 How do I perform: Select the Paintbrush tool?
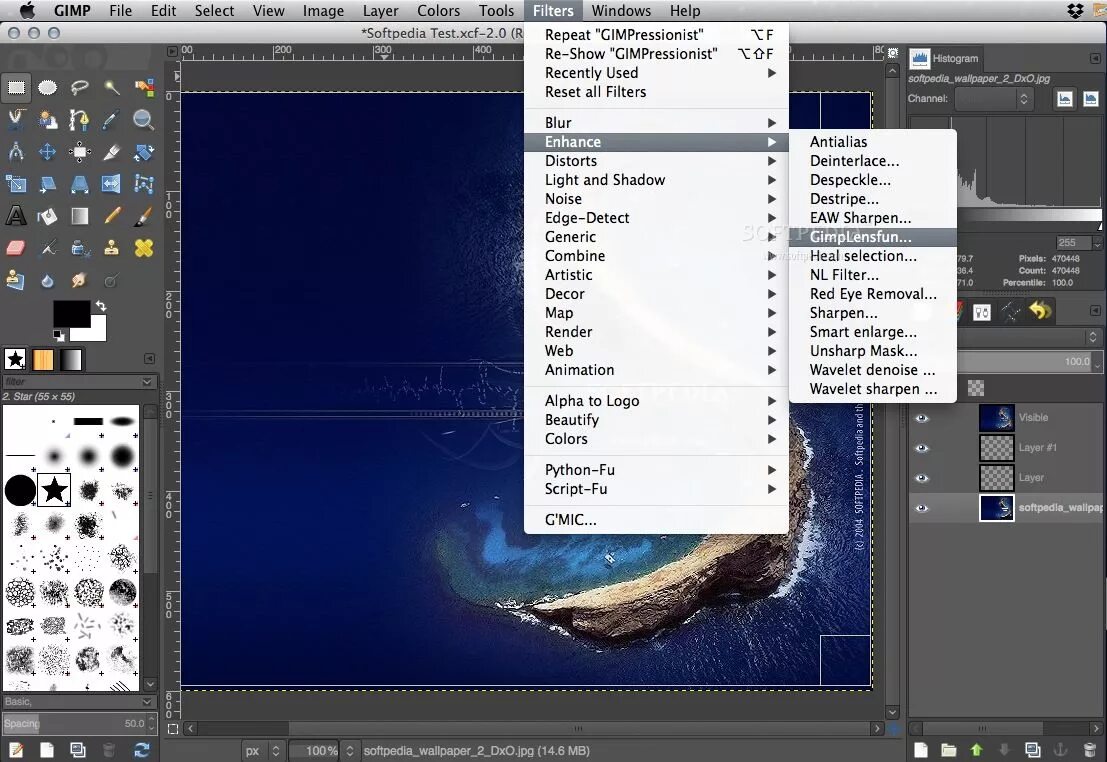coord(144,216)
